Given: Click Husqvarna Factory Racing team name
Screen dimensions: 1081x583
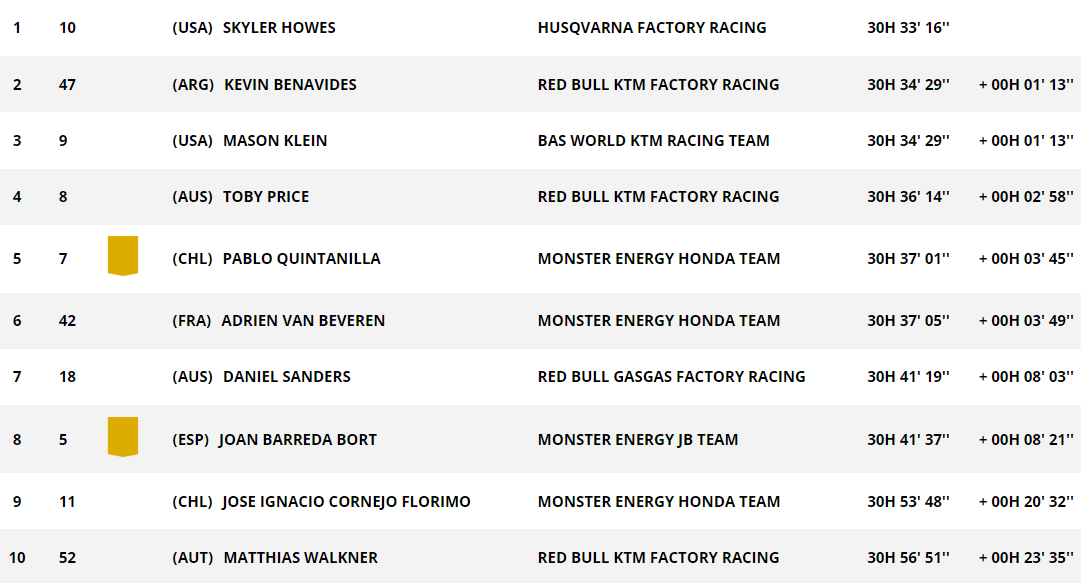Looking at the screenshot, I should tap(652, 28).
